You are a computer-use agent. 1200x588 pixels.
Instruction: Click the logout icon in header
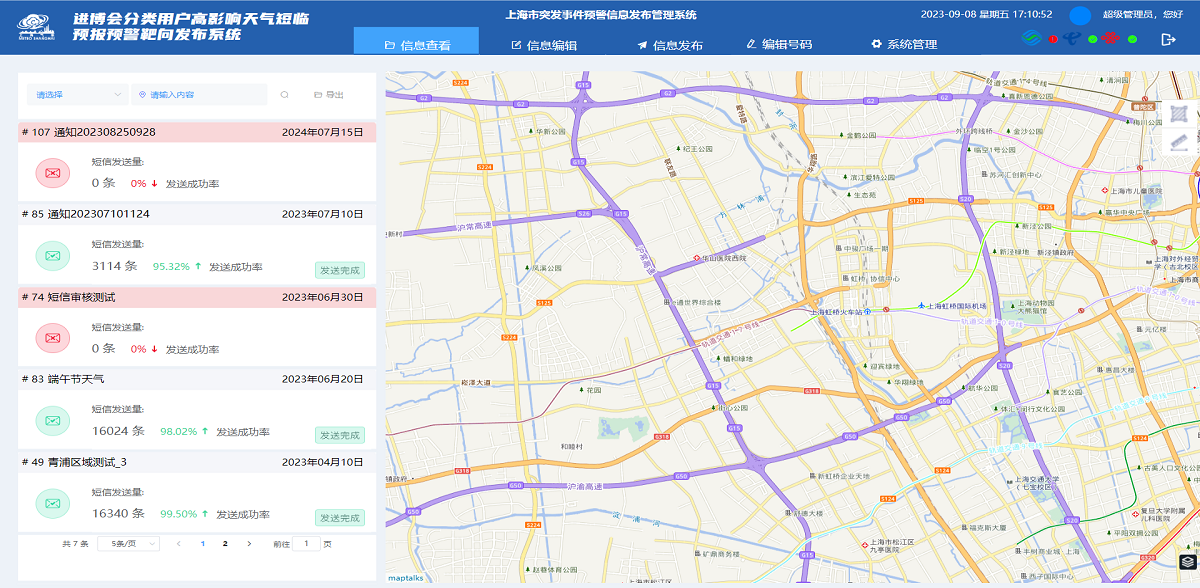coord(1168,39)
